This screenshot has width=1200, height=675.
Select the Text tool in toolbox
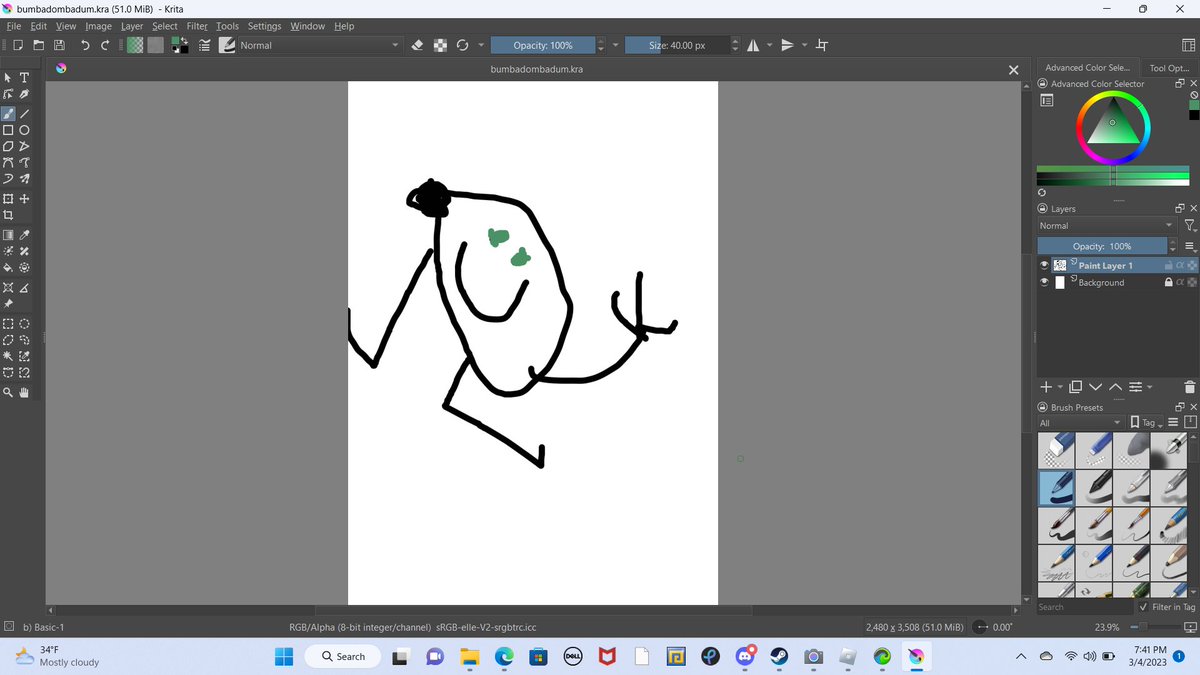[25, 77]
